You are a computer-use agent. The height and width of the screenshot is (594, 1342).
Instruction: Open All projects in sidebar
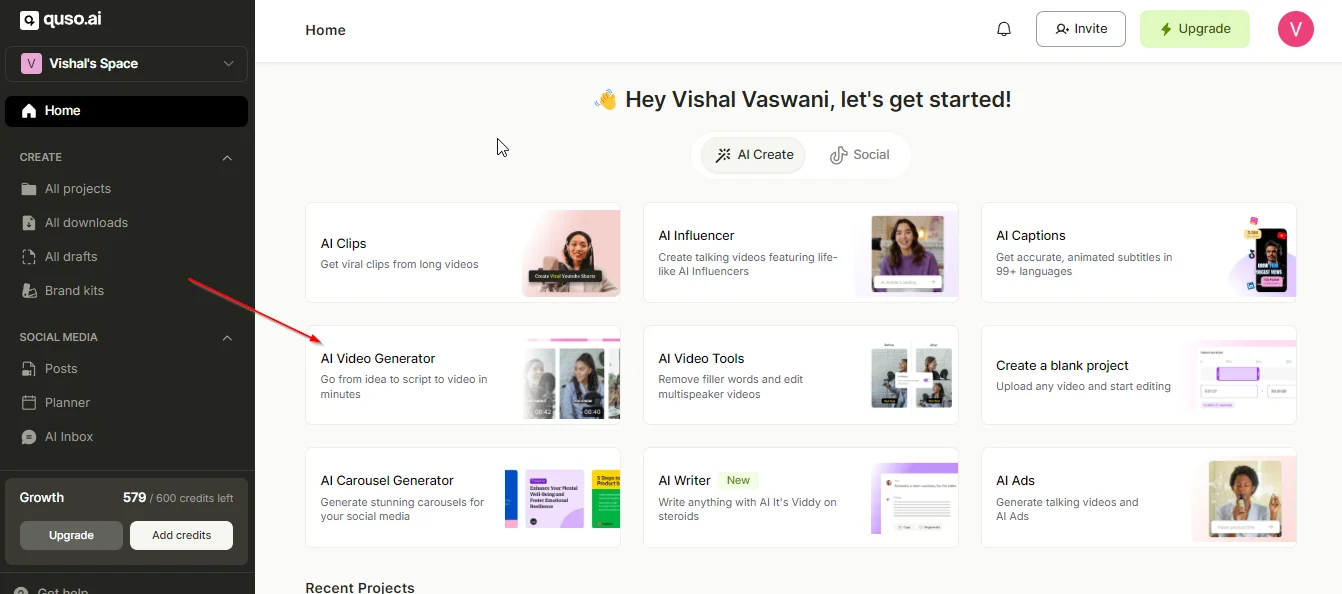126,189
